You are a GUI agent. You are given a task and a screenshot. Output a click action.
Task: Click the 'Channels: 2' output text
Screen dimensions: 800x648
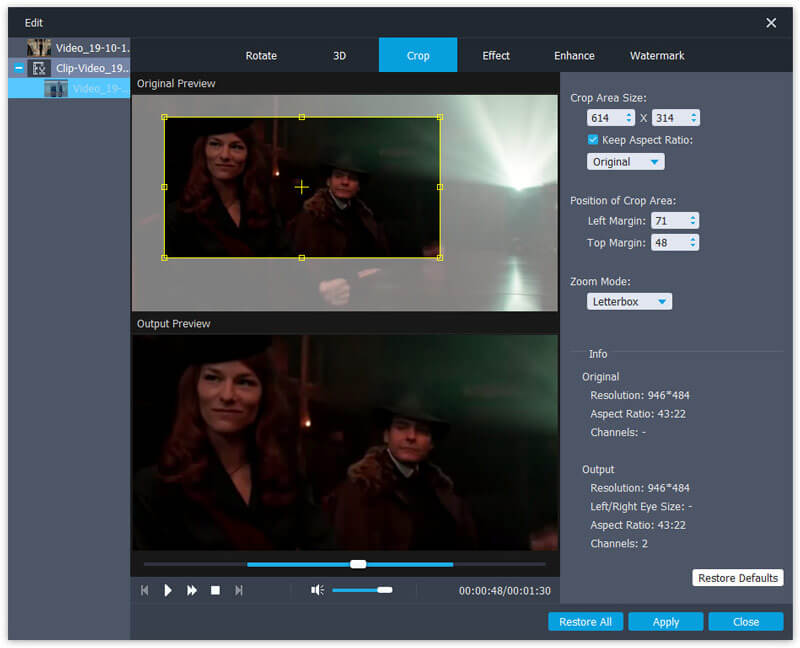click(x=619, y=544)
